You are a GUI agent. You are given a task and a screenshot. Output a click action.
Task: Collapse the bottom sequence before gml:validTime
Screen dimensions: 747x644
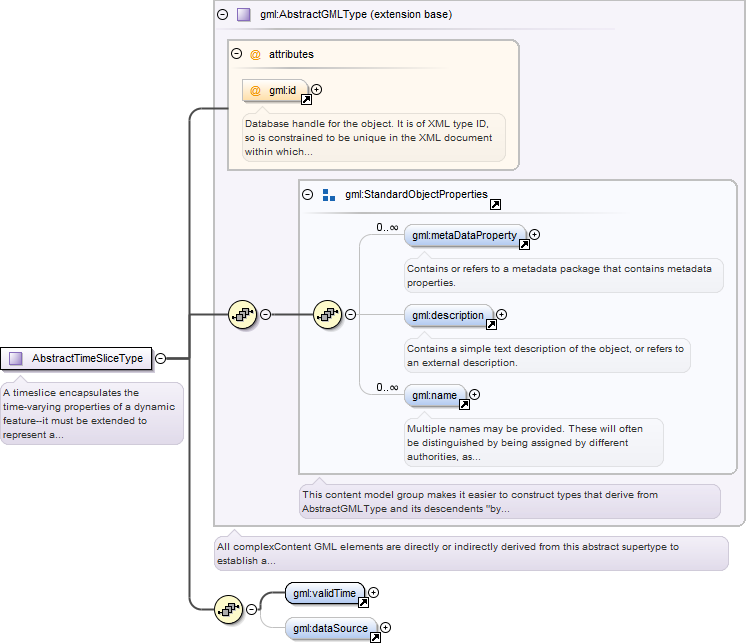(252, 609)
